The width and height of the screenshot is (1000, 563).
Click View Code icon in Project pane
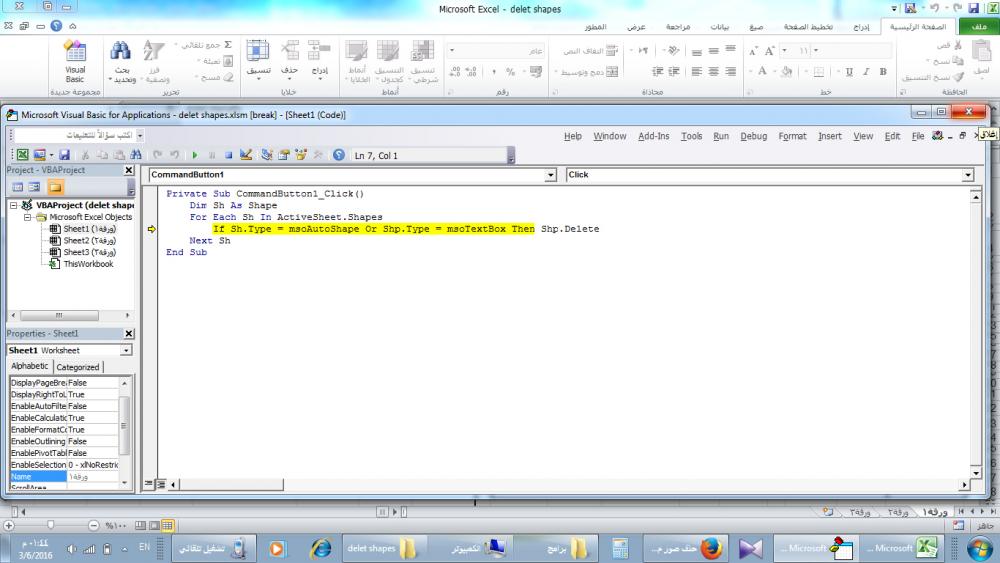[17, 187]
